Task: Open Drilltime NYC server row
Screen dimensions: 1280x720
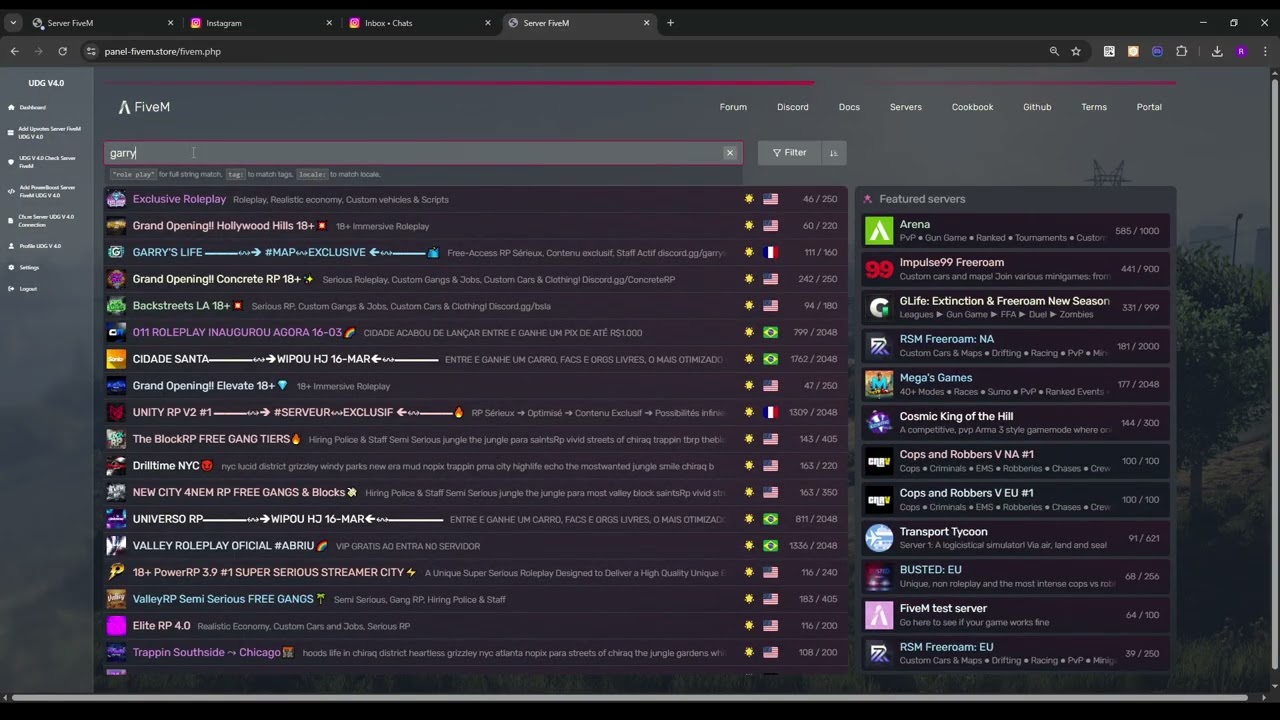Action: 476,466
